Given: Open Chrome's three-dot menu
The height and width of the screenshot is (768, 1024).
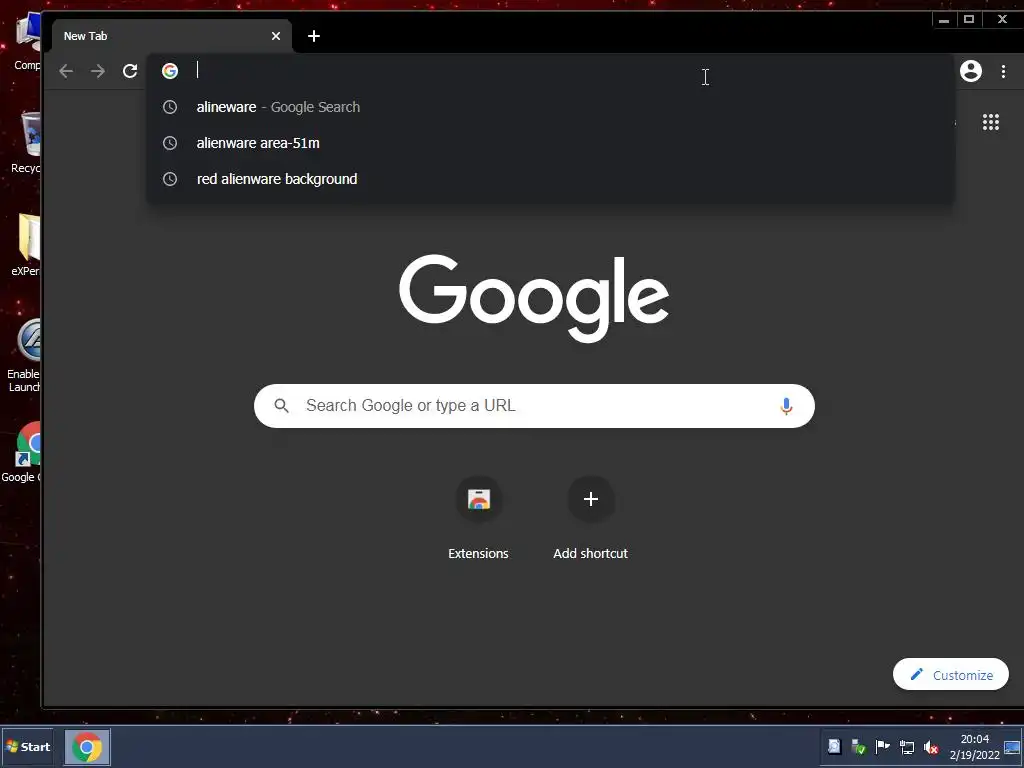Looking at the screenshot, I should (x=1004, y=71).
